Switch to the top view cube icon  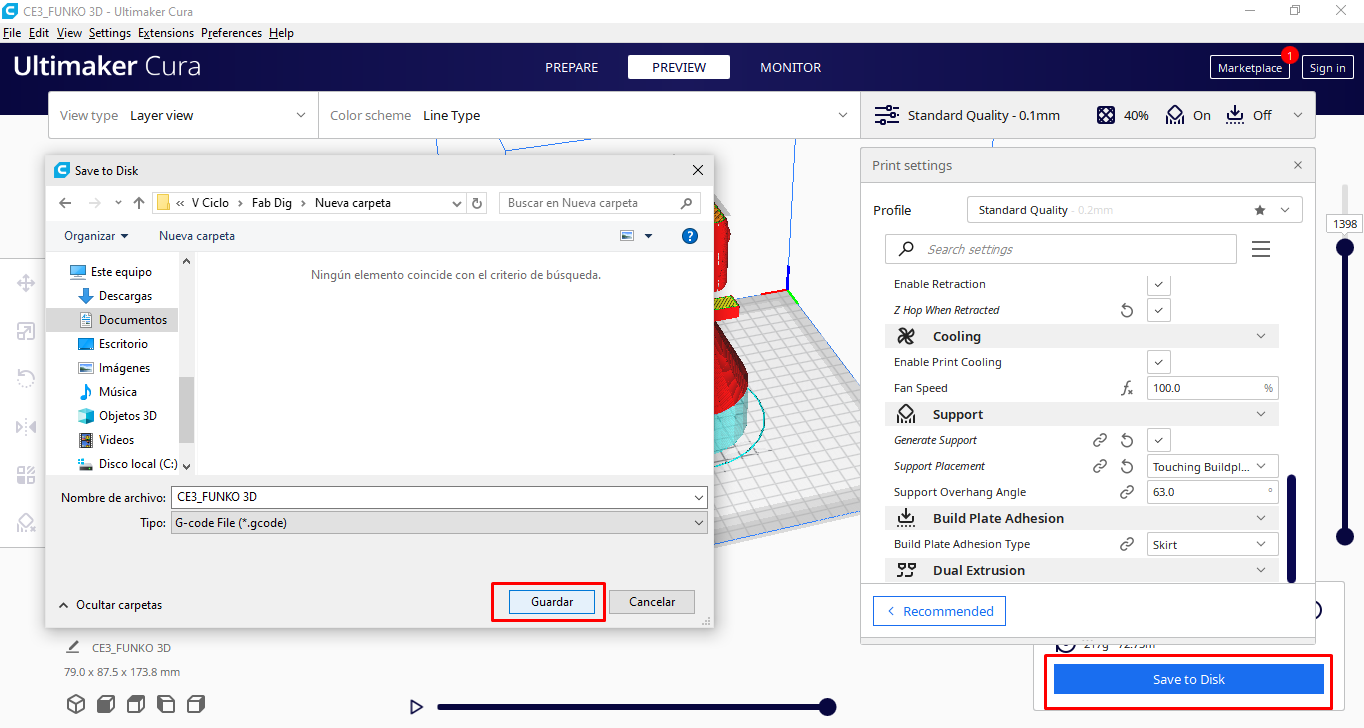136,704
